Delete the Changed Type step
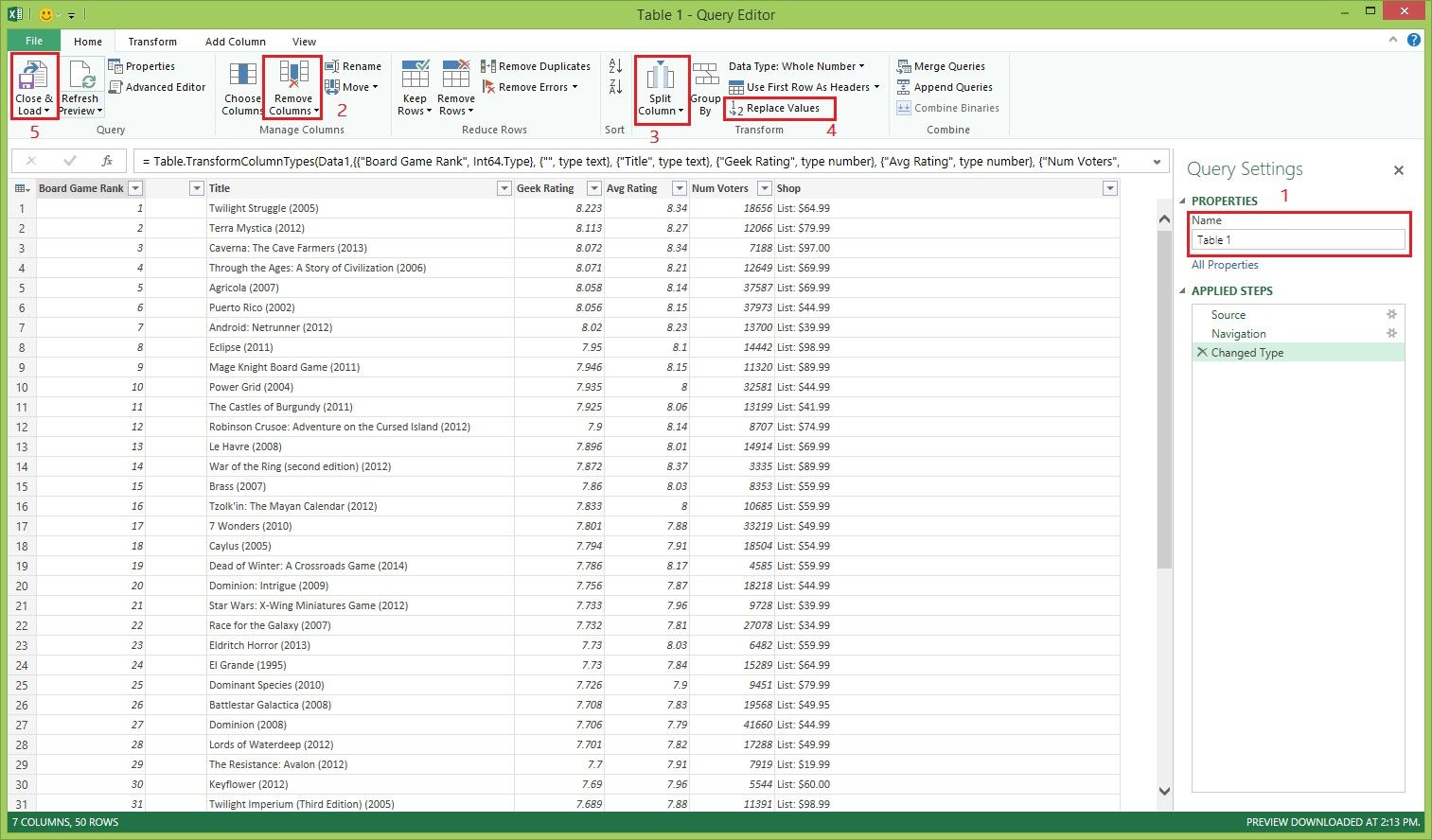The height and width of the screenshot is (840, 1432). [1202, 352]
